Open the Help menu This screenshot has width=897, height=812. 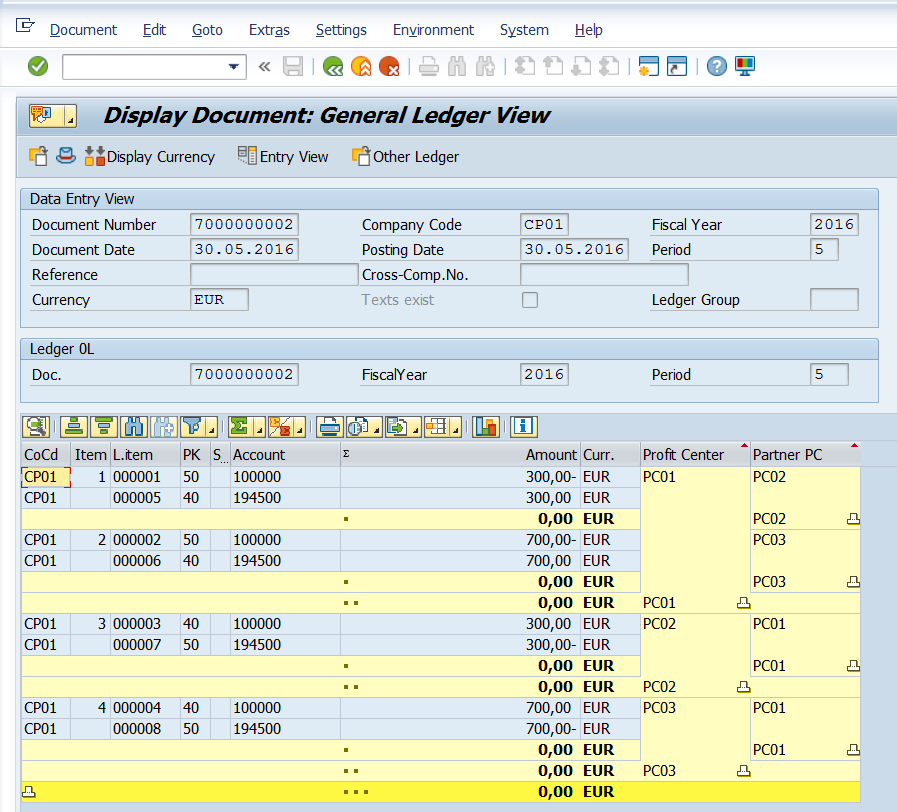coord(588,30)
